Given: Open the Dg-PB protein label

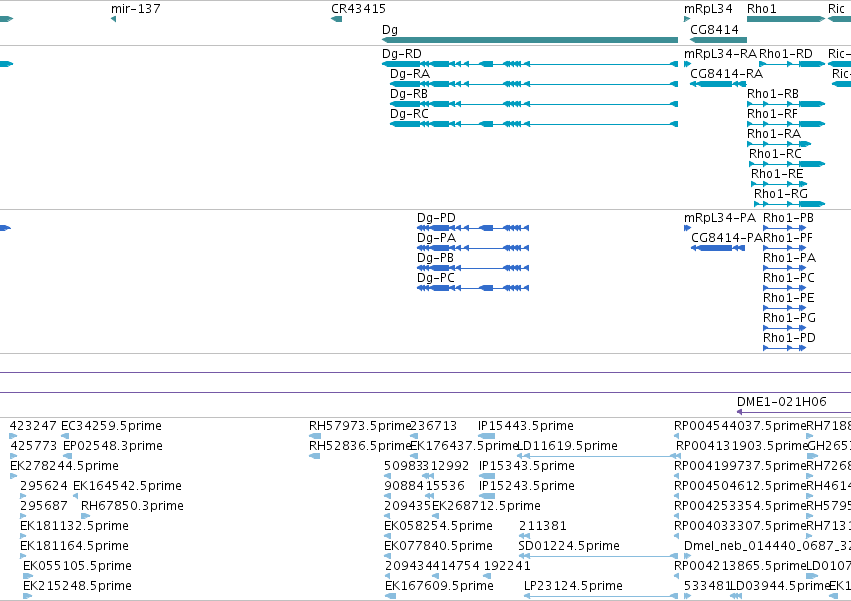Looking at the screenshot, I should (435, 258).
